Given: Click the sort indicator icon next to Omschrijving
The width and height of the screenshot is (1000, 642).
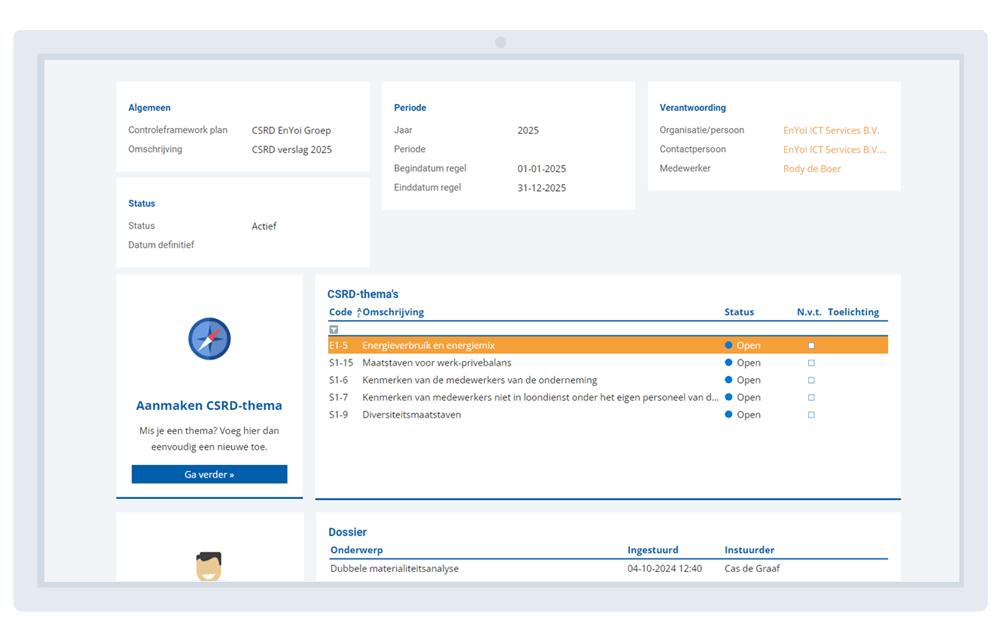Looking at the screenshot, I should click(359, 313).
